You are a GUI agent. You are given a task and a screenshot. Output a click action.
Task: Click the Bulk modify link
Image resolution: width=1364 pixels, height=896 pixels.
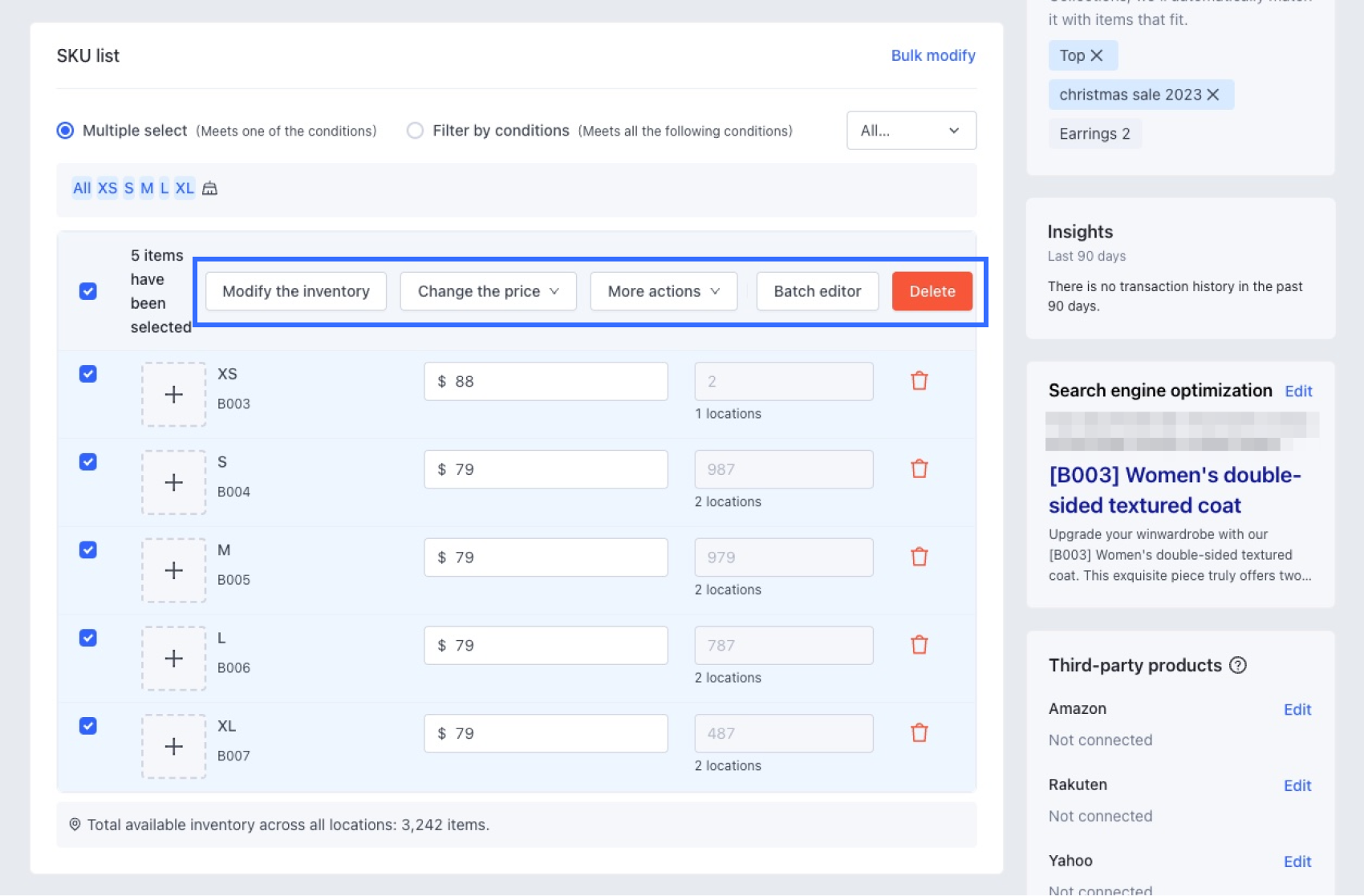tap(932, 55)
